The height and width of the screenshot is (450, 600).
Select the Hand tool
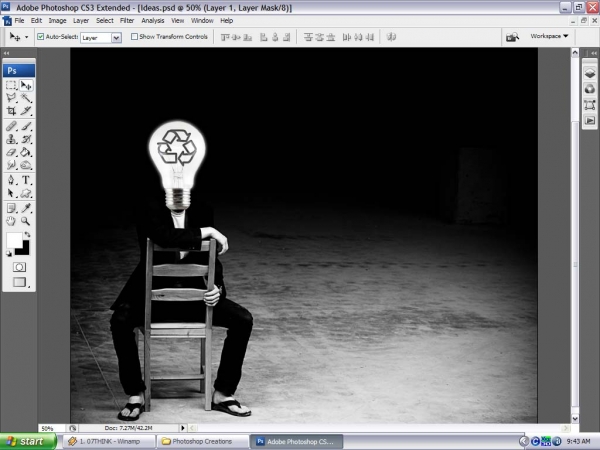[11, 221]
